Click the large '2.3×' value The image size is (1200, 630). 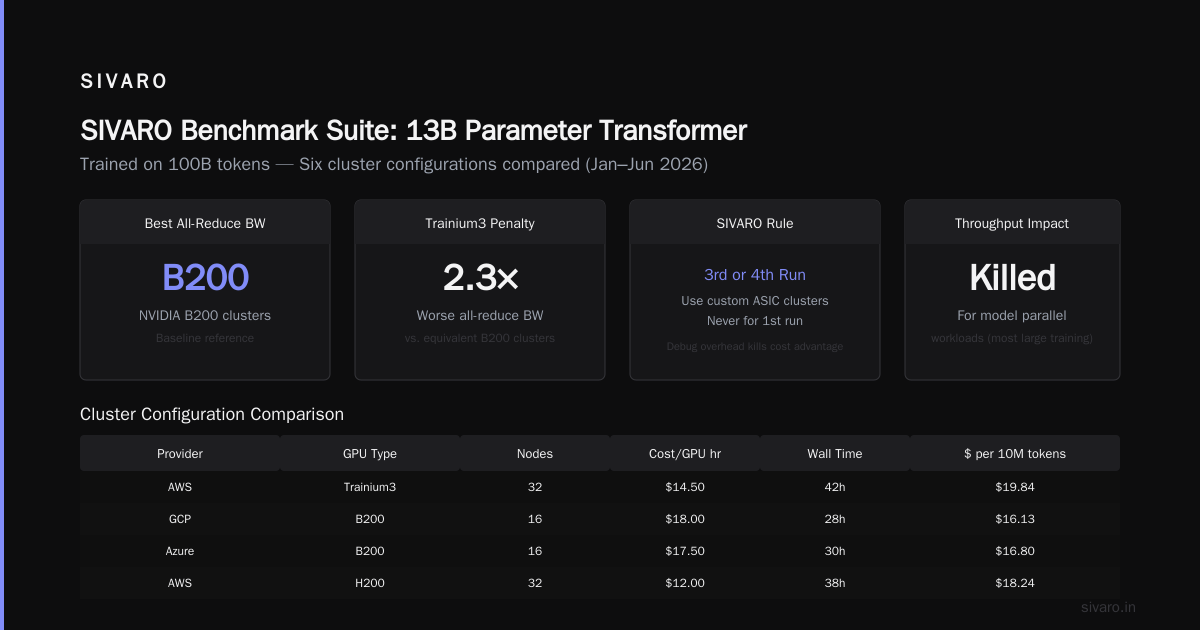click(480, 277)
